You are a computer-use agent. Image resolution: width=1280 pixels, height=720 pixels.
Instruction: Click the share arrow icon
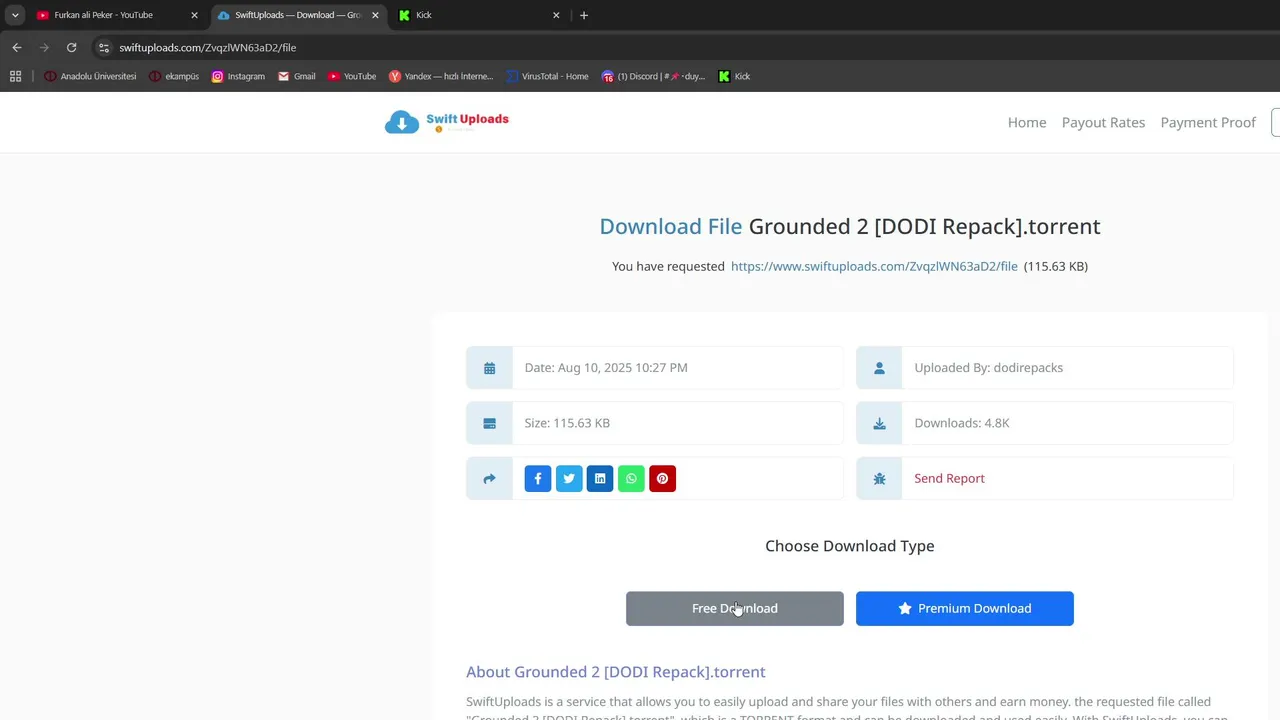[x=489, y=479]
